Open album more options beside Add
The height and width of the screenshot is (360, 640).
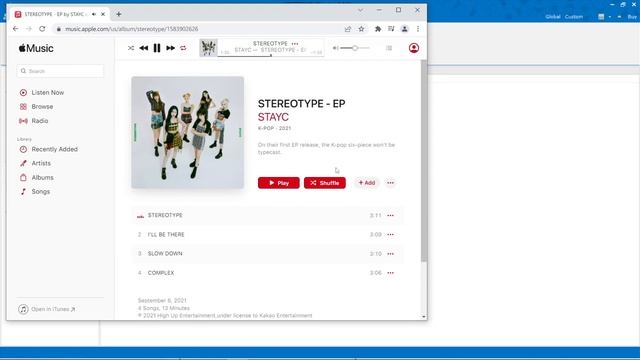point(391,183)
